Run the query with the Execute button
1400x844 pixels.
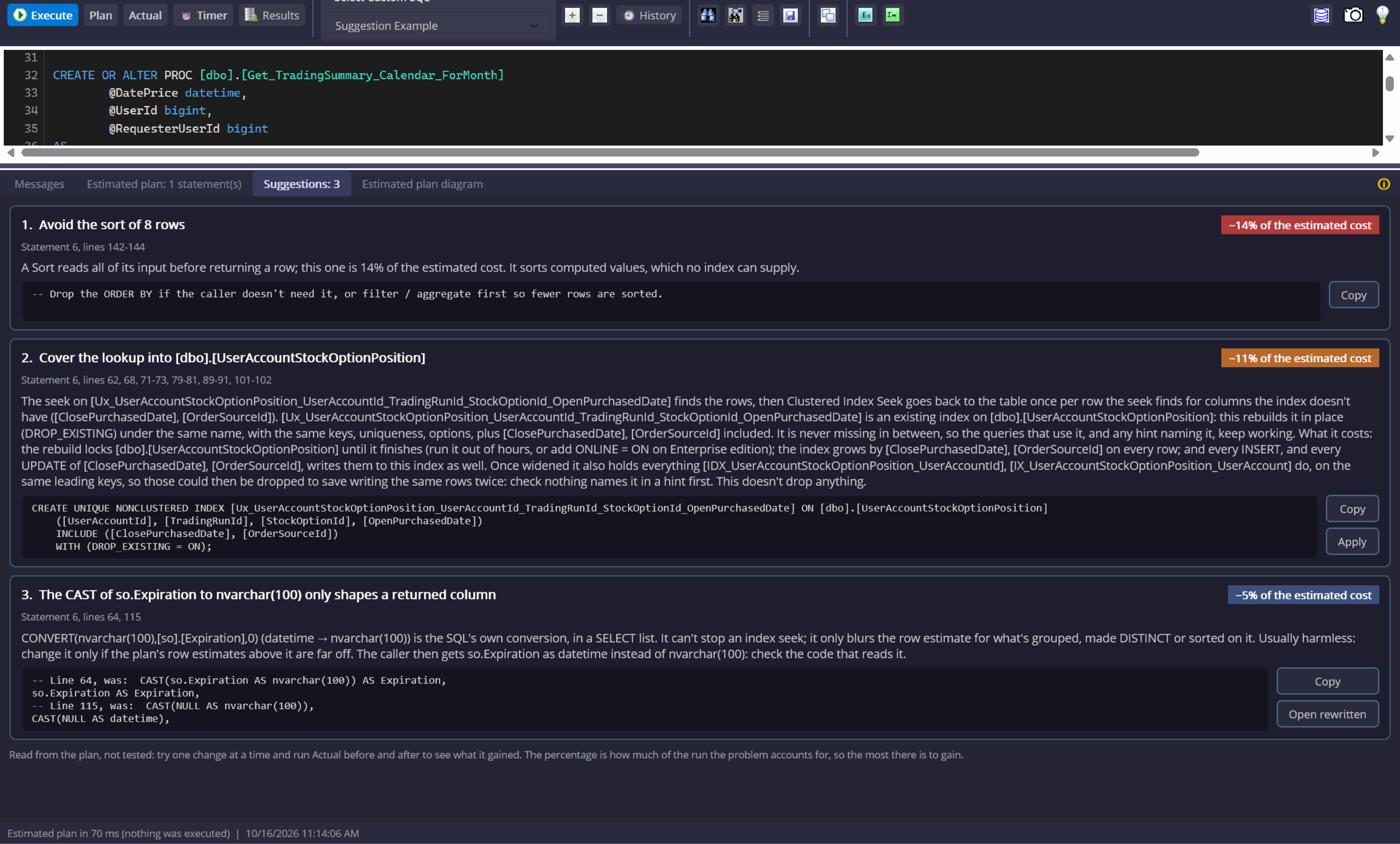tap(43, 15)
